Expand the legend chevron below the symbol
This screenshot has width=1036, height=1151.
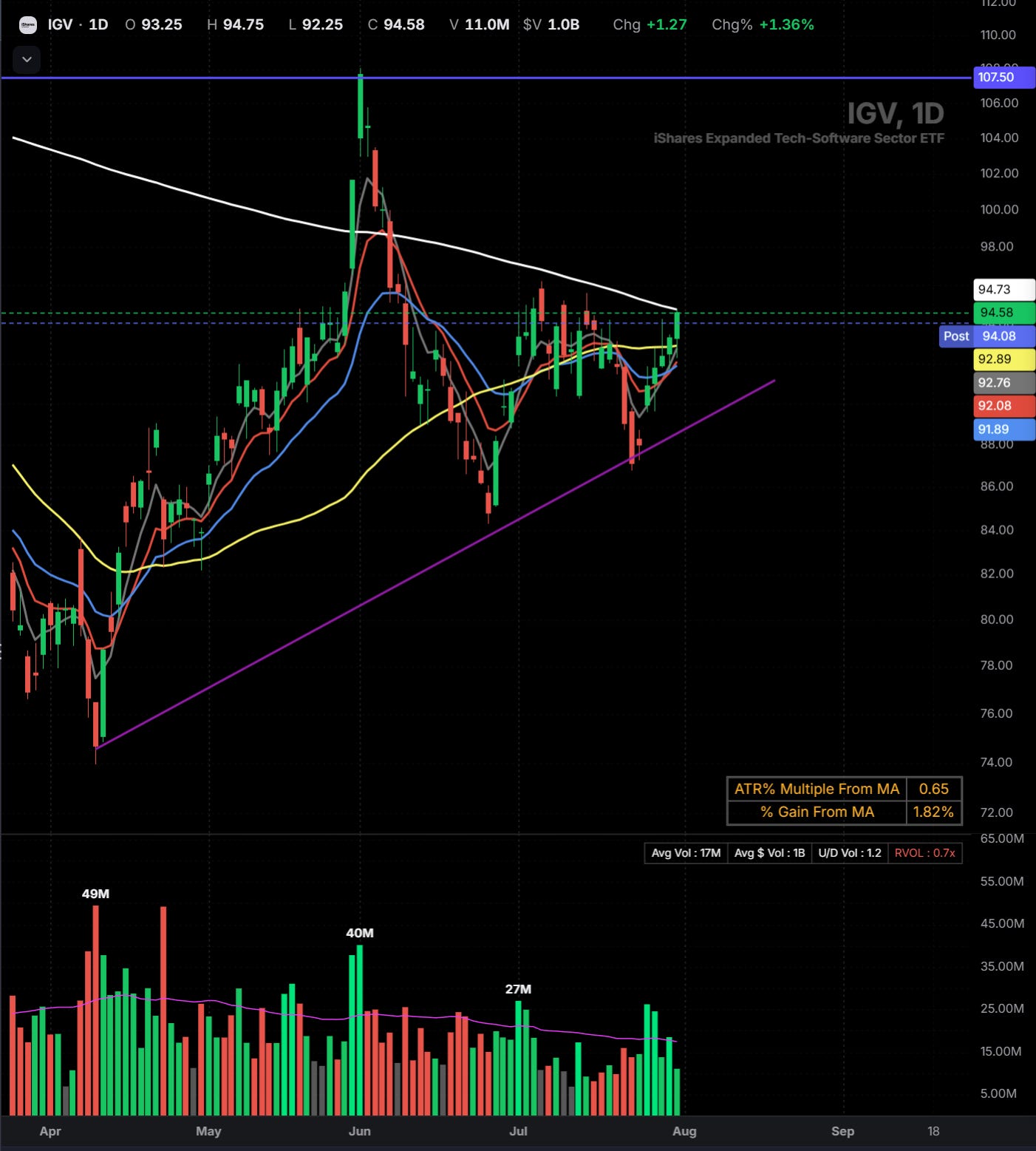click(x=27, y=59)
